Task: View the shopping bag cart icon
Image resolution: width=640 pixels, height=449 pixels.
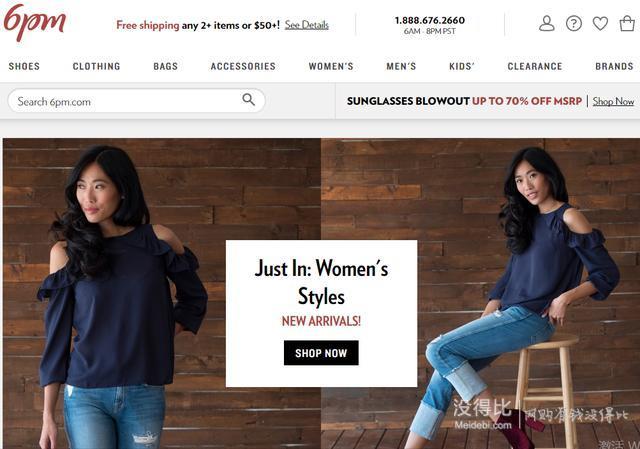Action: [627, 23]
